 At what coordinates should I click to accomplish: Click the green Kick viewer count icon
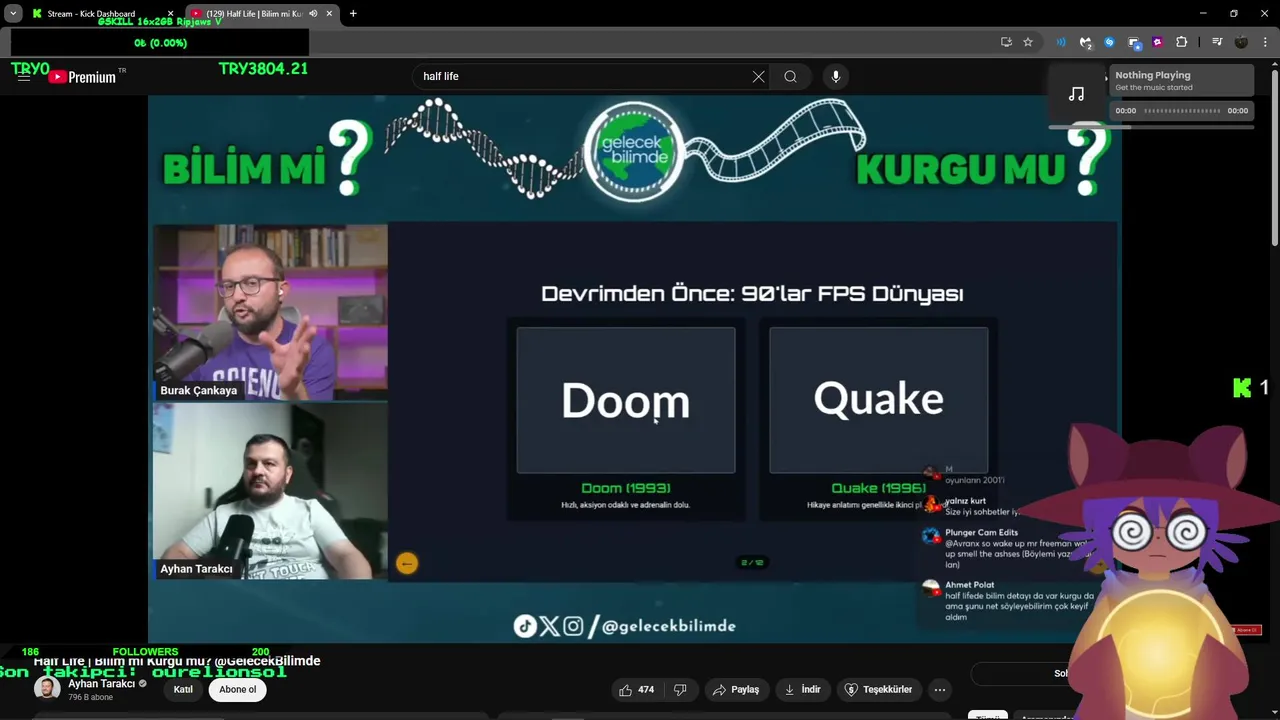pyautogui.click(x=1242, y=388)
